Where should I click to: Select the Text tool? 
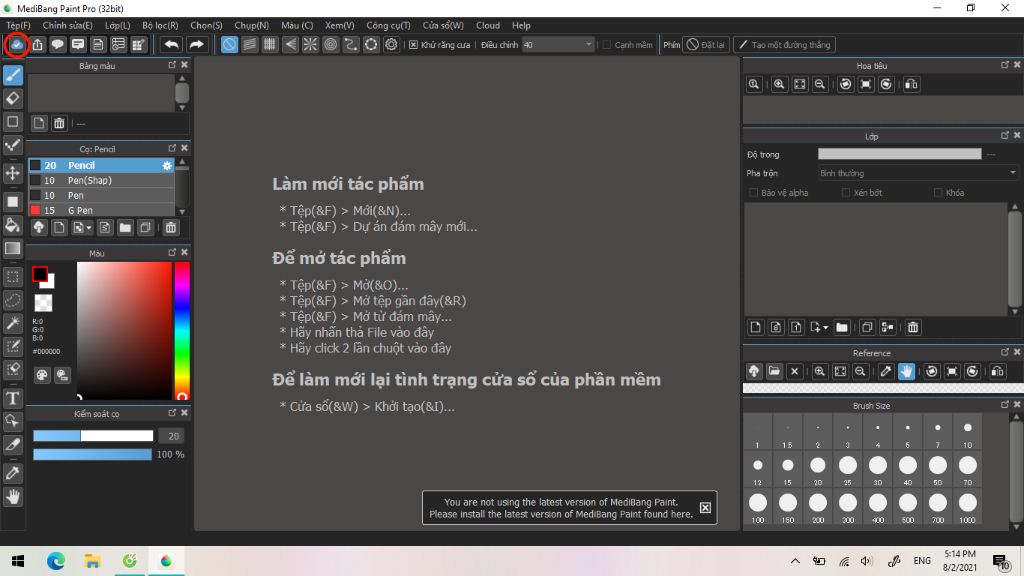12,398
